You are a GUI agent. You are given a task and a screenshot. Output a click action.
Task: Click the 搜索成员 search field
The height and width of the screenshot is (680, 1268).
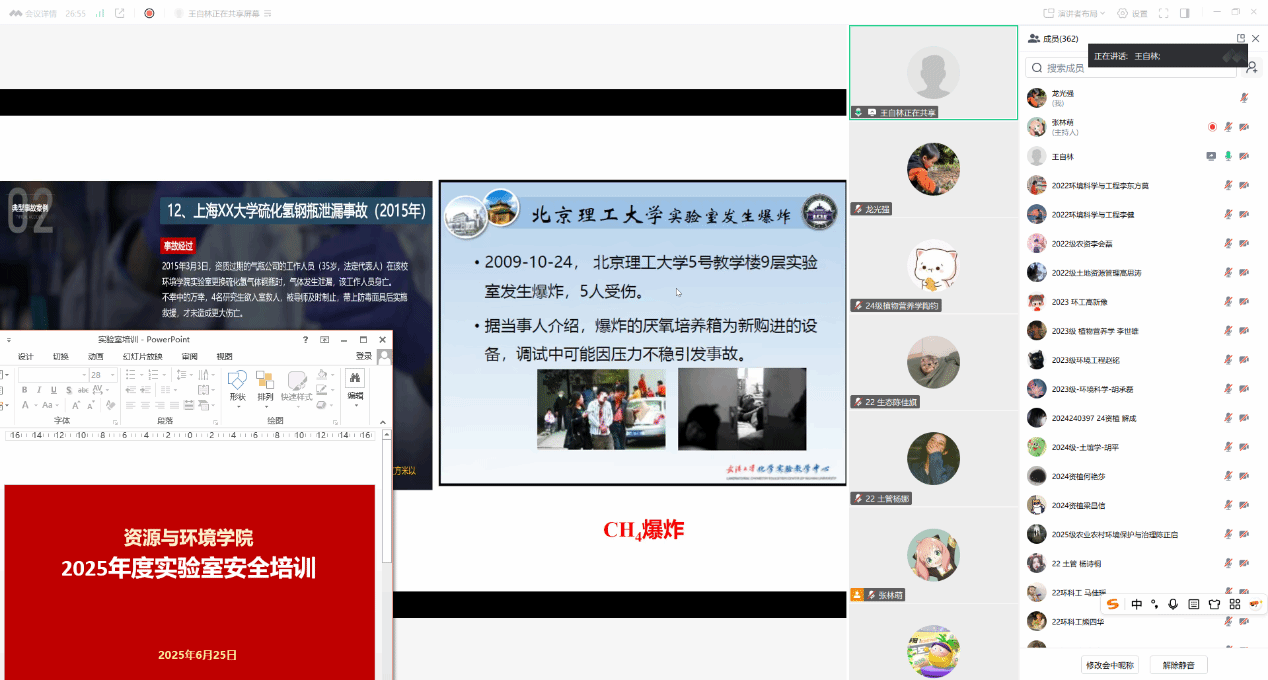1130,67
